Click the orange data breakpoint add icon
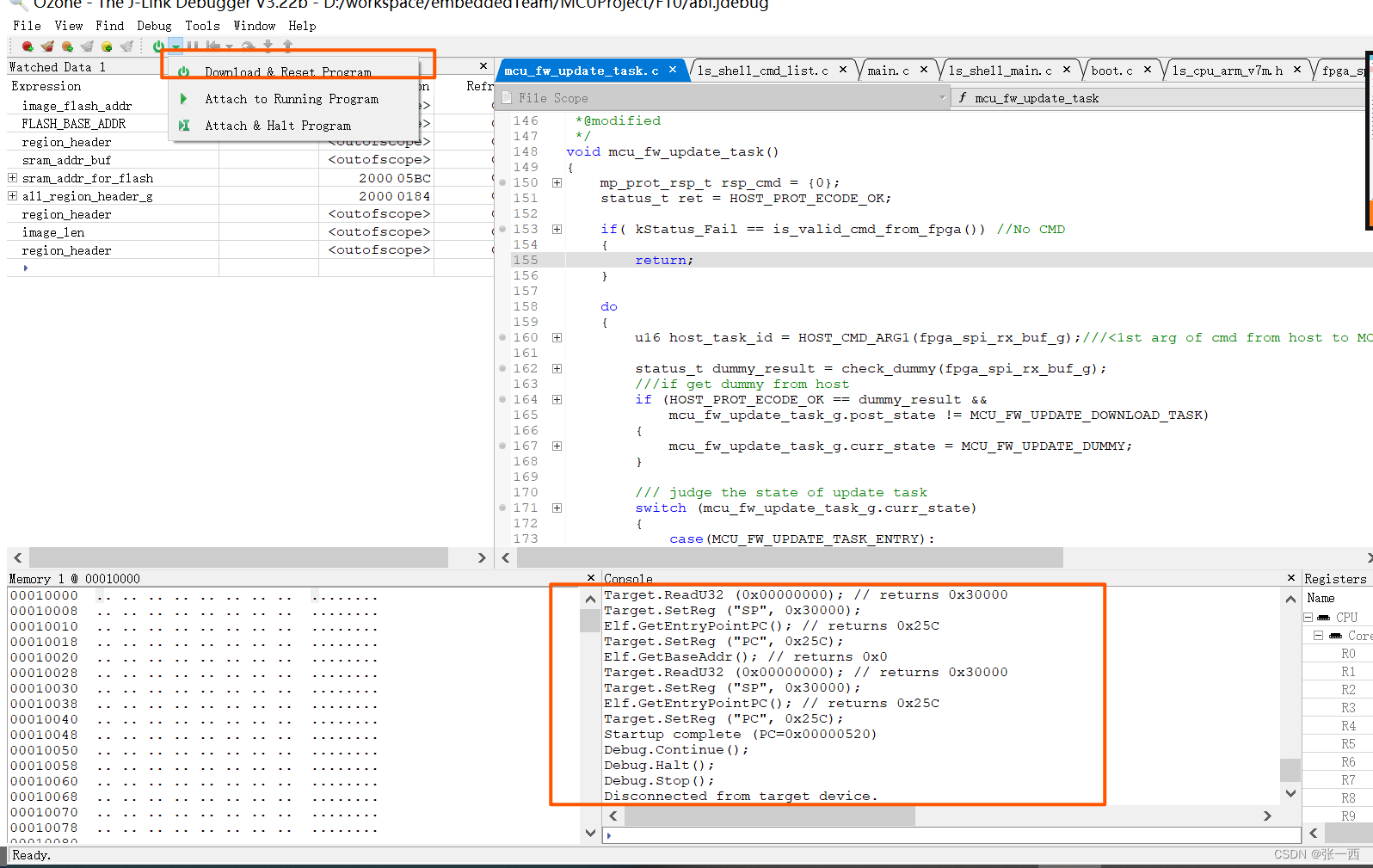Image resolution: width=1373 pixels, height=868 pixels. (67, 46)
